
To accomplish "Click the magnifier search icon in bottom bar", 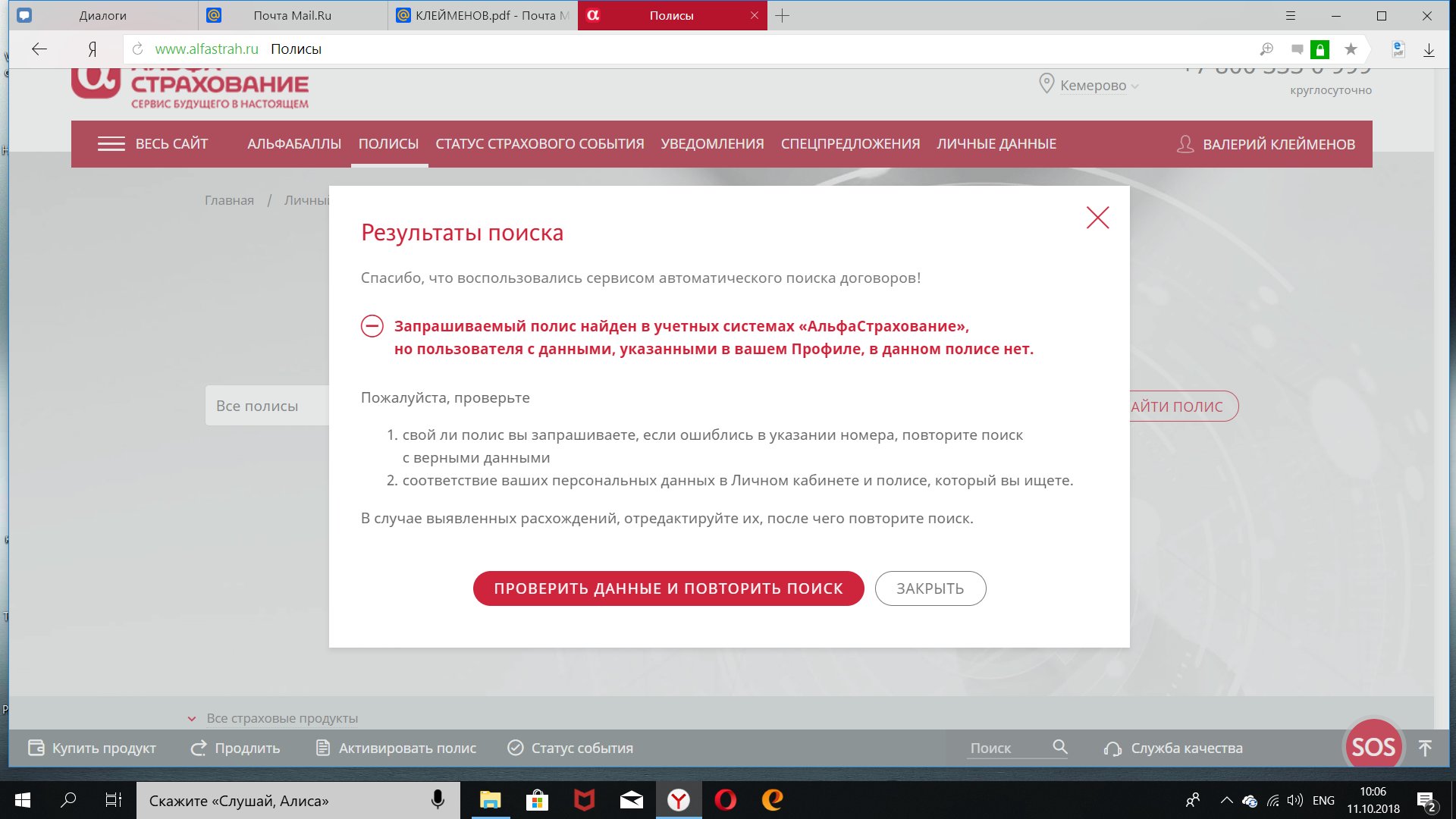I will tap(1060, 747).
